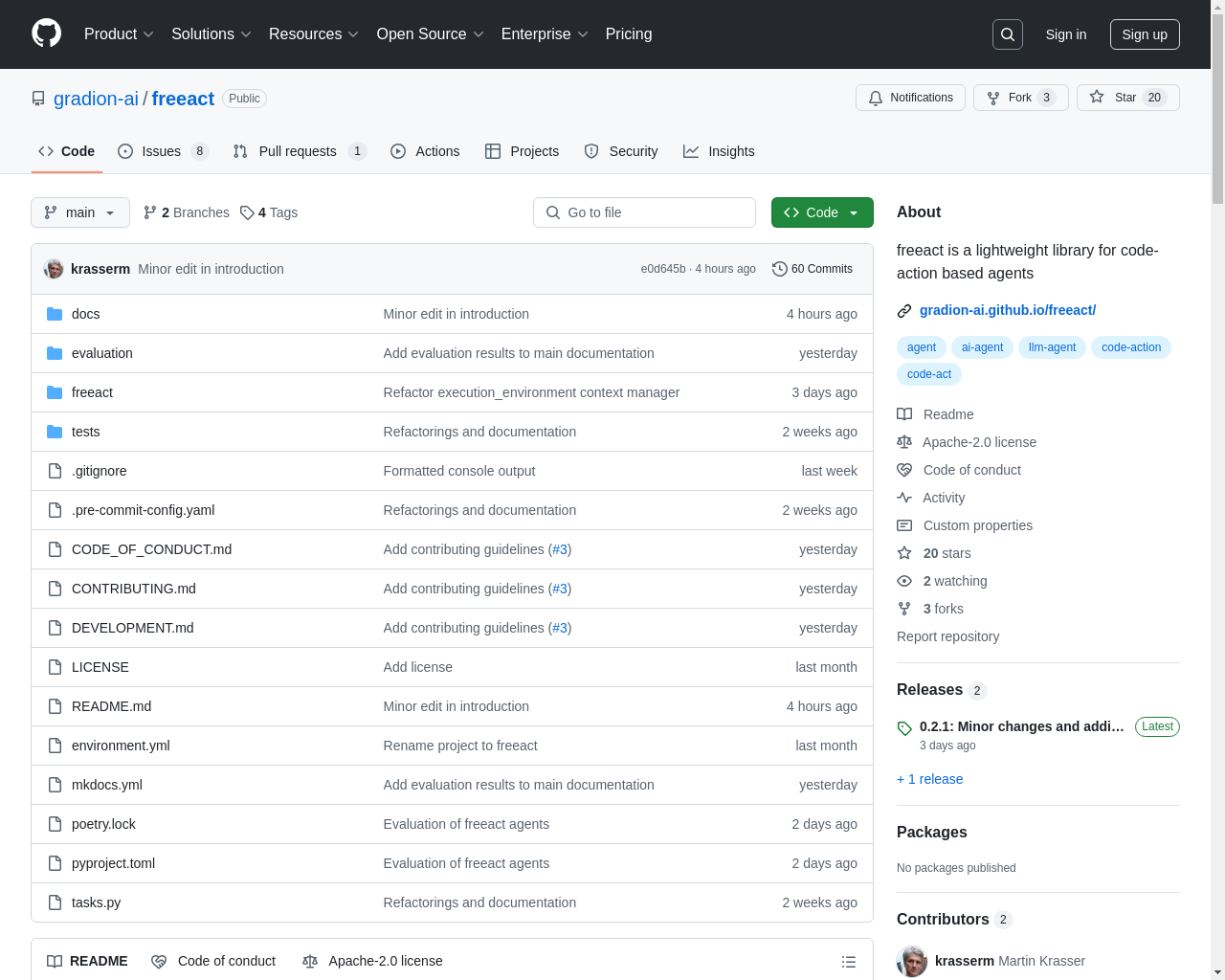Screen dimensions: 1225x980
Task: Click the pulse icon beside Activity
Action: [x=904, y=498]
